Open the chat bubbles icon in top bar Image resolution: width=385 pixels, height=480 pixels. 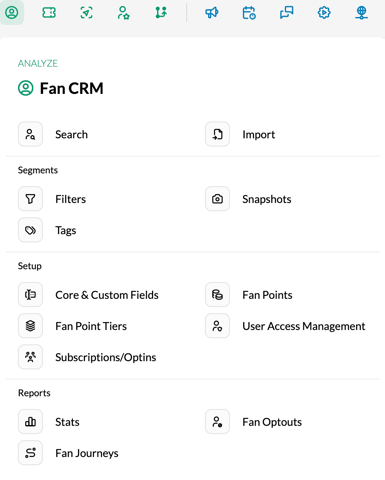click(287, 13)
